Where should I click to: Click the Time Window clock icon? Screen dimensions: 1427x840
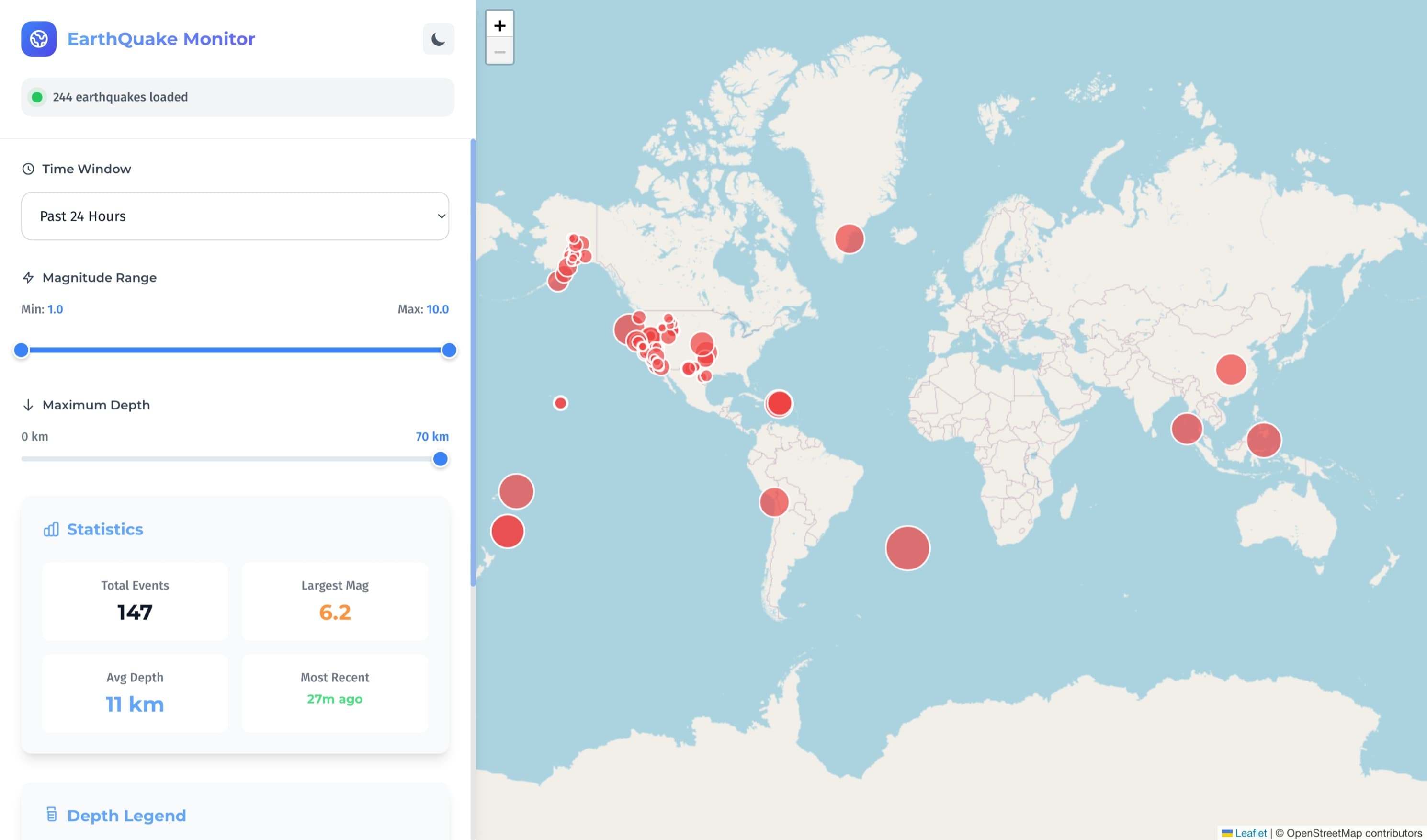[28, 168]
